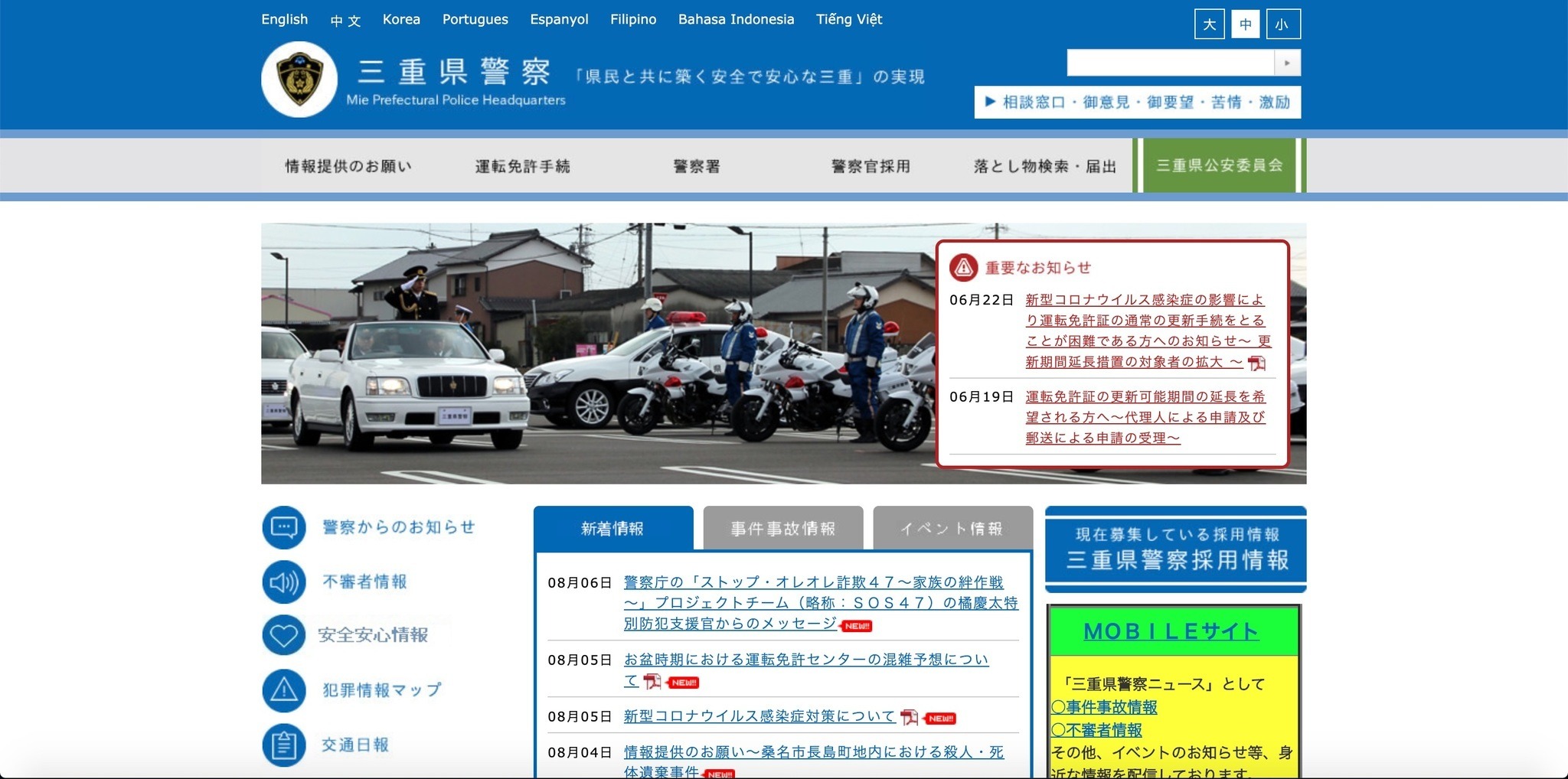This screenshot has width=1568, height=779.
Task: Click the PDF icon beside the coronavirus countermeasures link
Action: coord(909,717)
